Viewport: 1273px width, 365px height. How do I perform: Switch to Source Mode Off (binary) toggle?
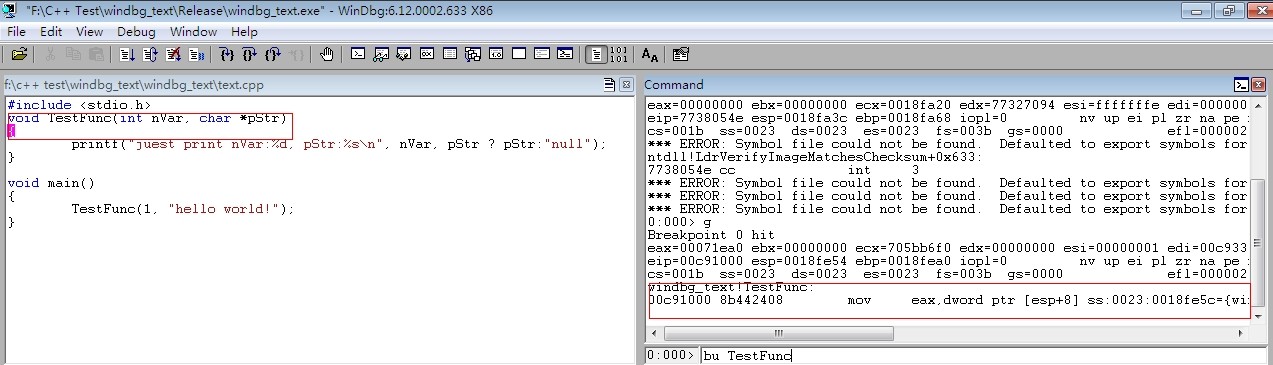[x=619, y=53]
